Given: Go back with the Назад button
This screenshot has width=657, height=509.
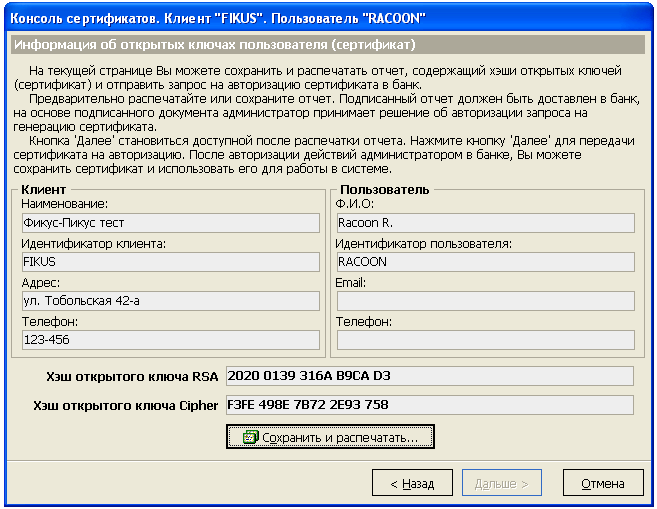Looking at the screenshot, I should click(x=412, y=483).
